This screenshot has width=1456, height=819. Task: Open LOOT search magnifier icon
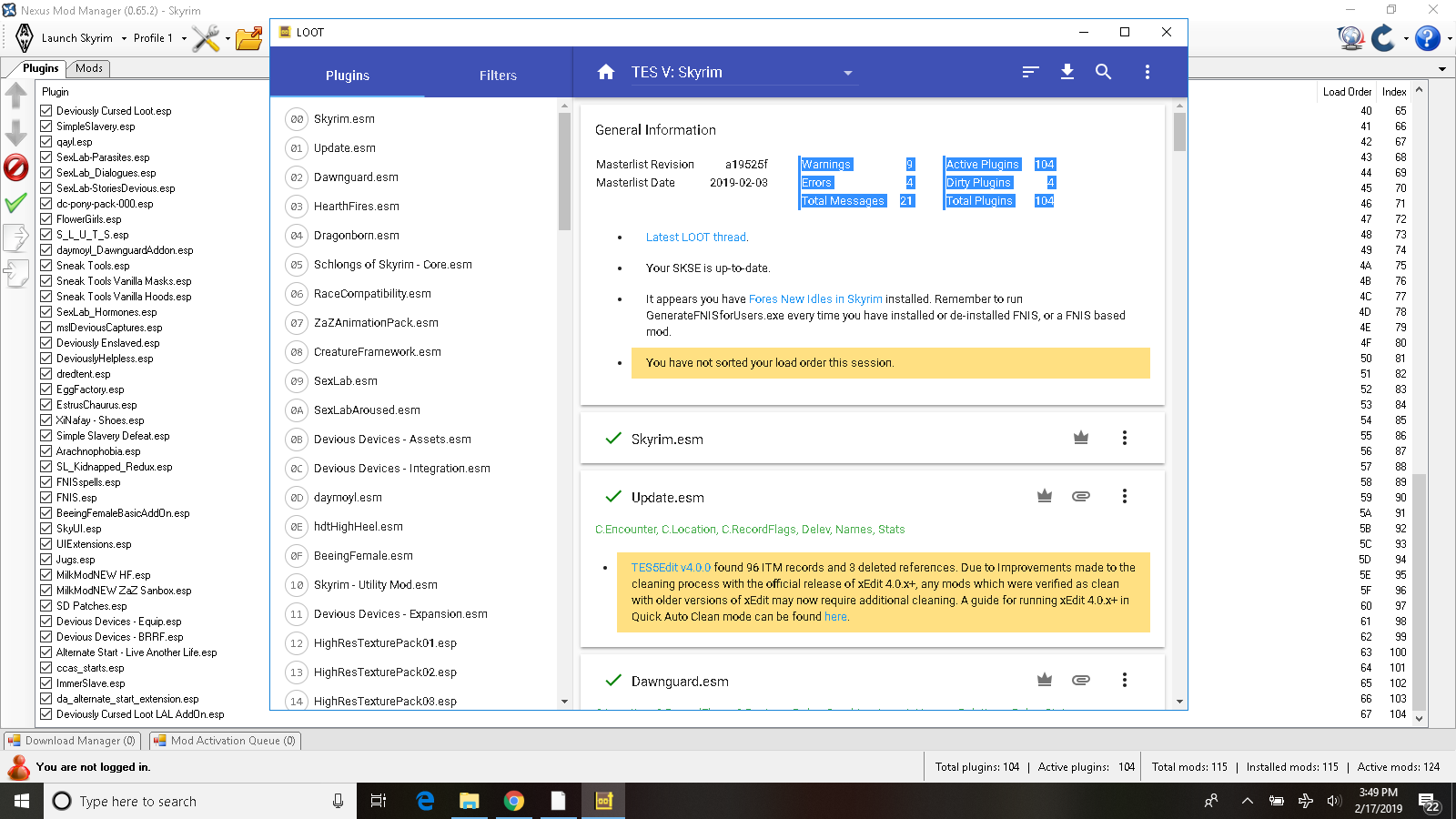click(1103, 72)
